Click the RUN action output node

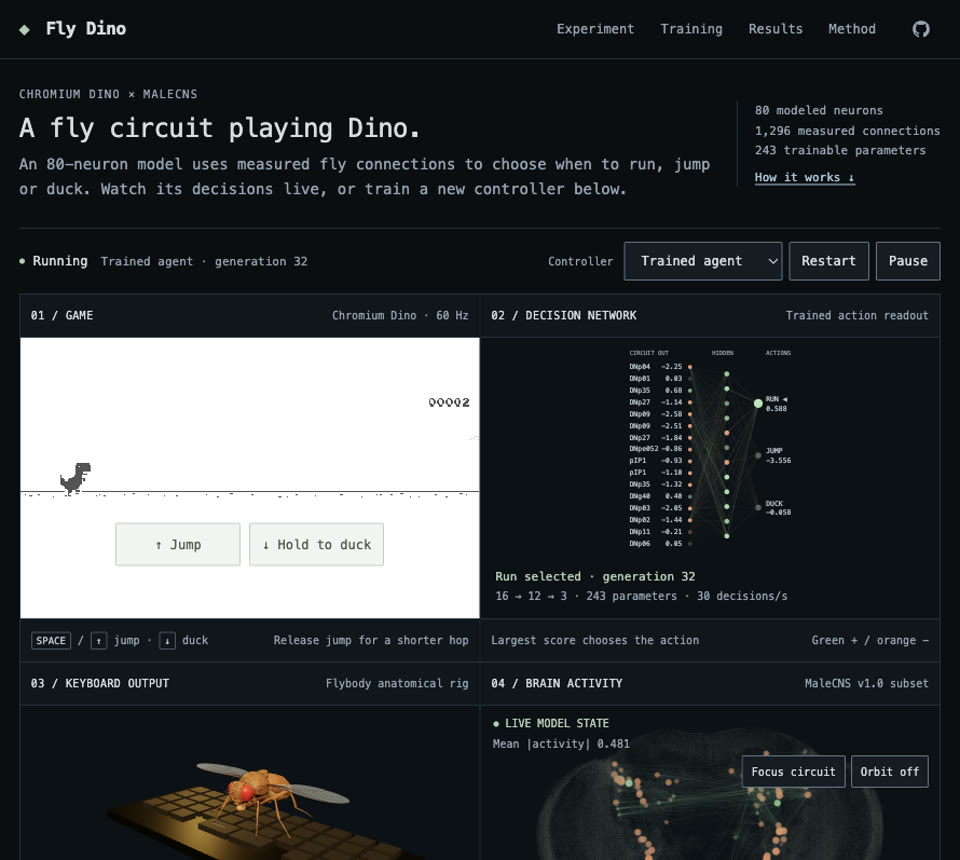coord(758,403)
